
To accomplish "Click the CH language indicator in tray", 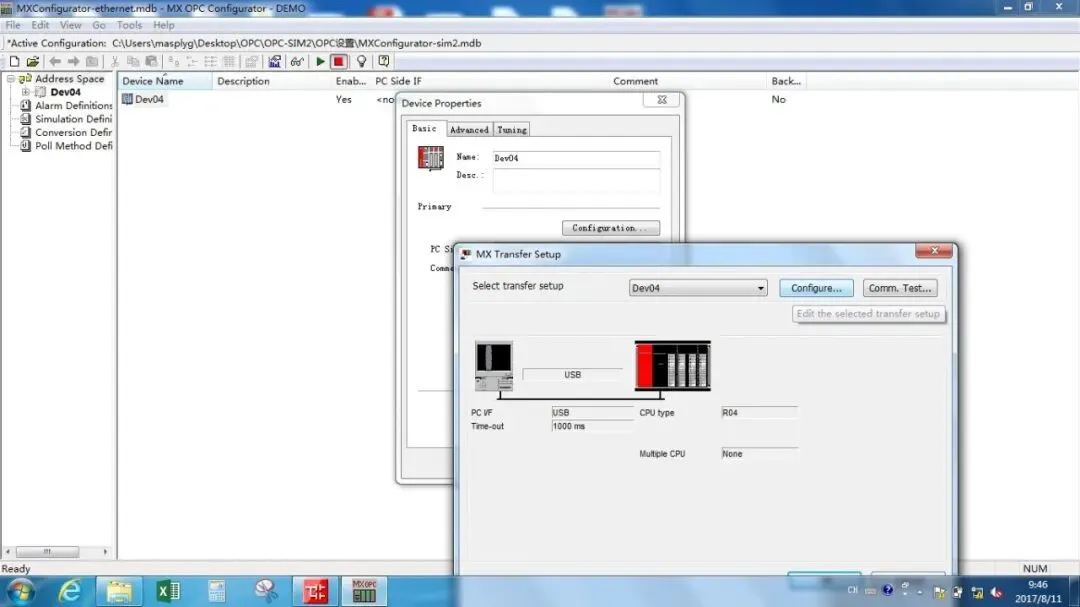I will (x=853, y=590).
